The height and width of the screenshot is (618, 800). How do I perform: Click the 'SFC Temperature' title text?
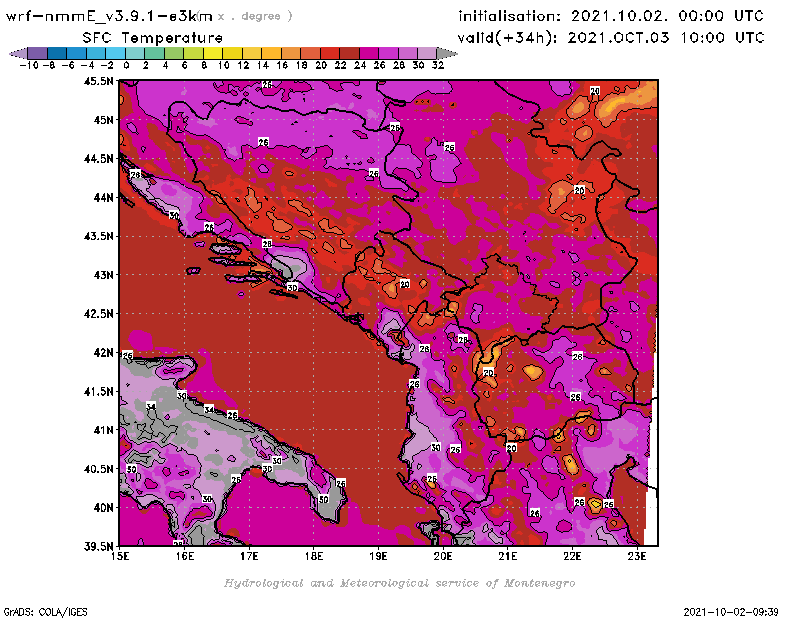coord(153,38)
